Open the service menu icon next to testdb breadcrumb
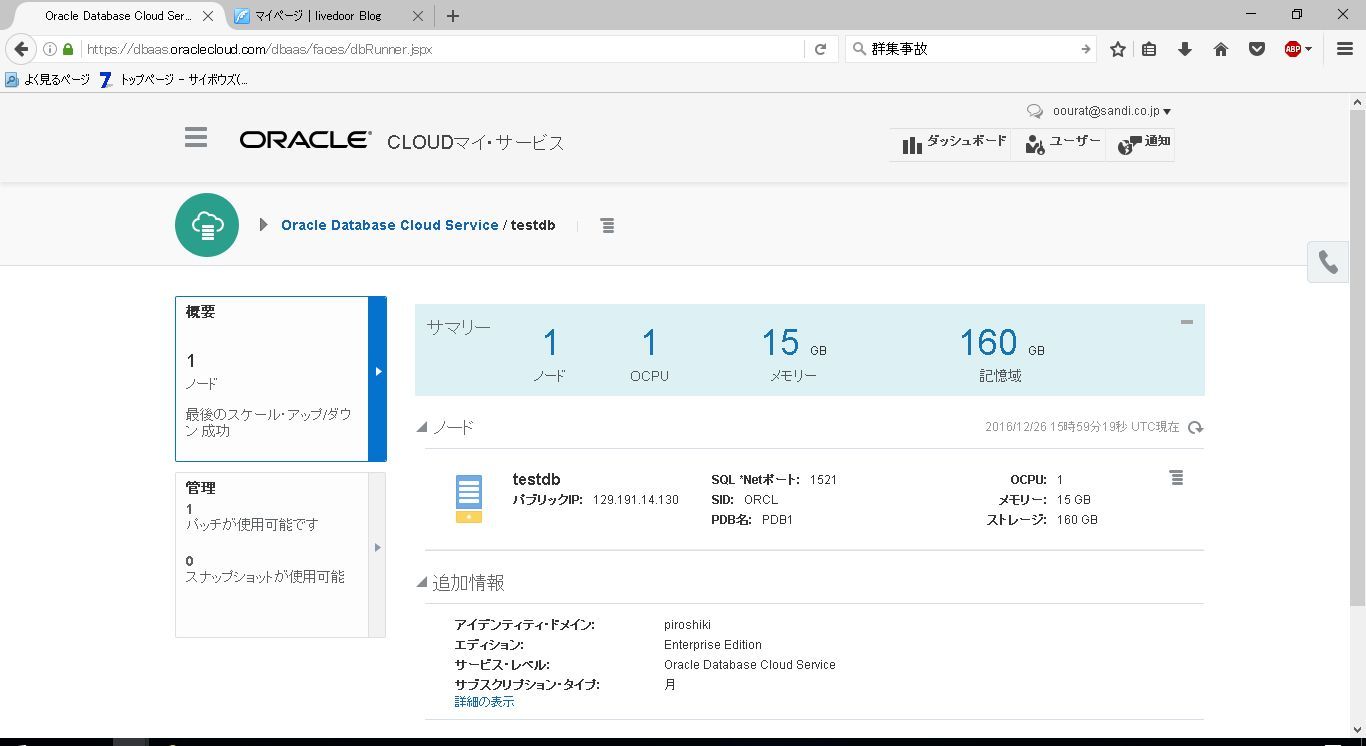Viewport: 1366px width, 746px height. 607,226
